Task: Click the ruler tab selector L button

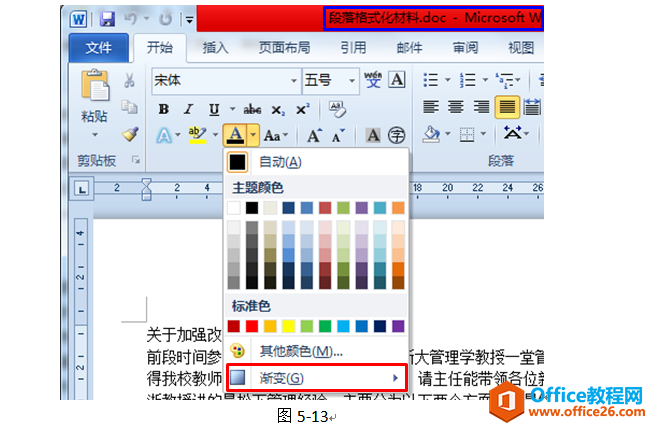Action: [82, 189]
